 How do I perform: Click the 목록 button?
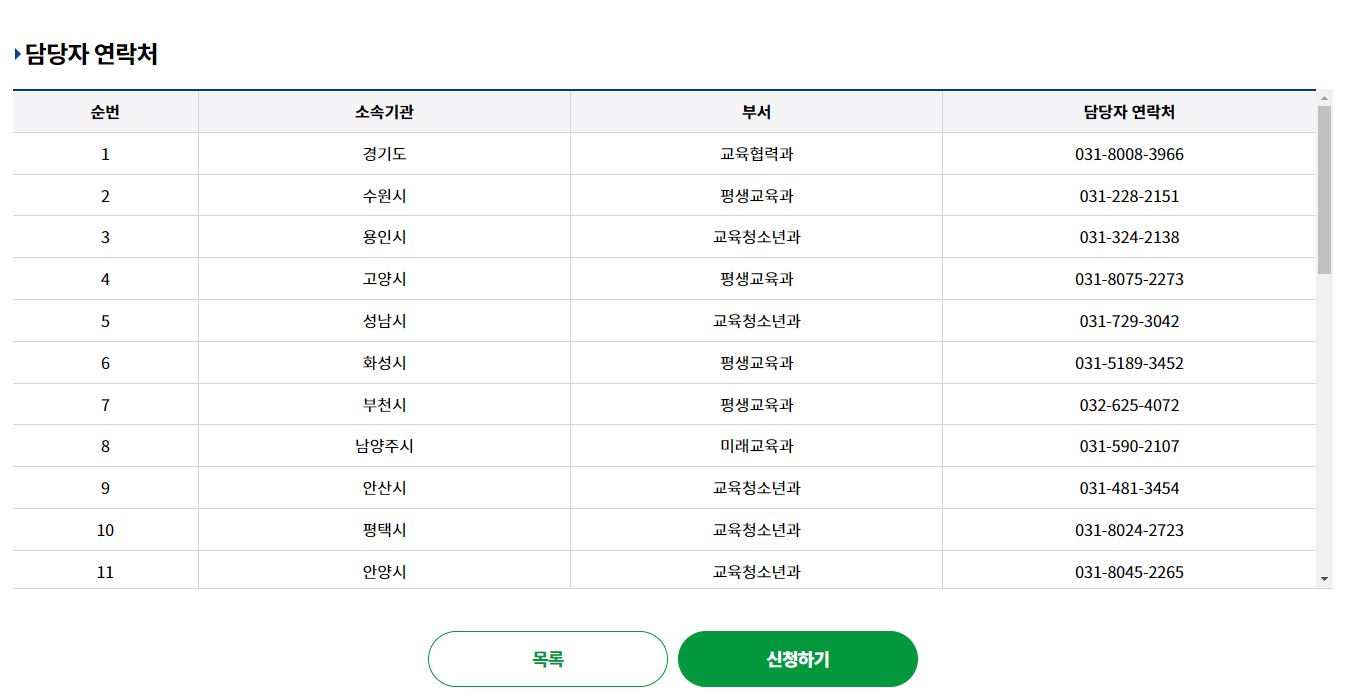pyautogui.click(x=548, y=658)
